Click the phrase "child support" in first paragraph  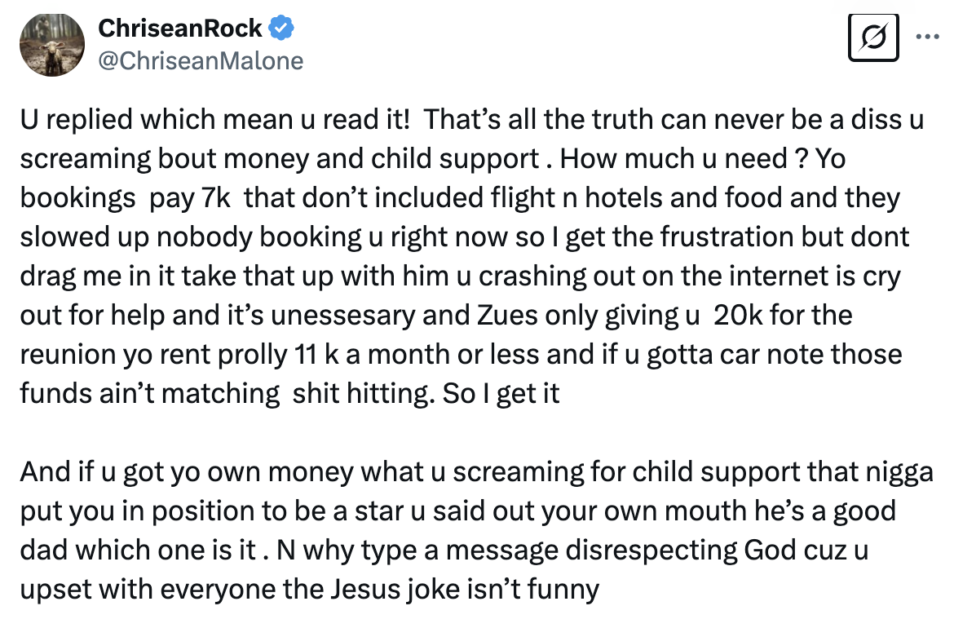(x=455, y=159)
